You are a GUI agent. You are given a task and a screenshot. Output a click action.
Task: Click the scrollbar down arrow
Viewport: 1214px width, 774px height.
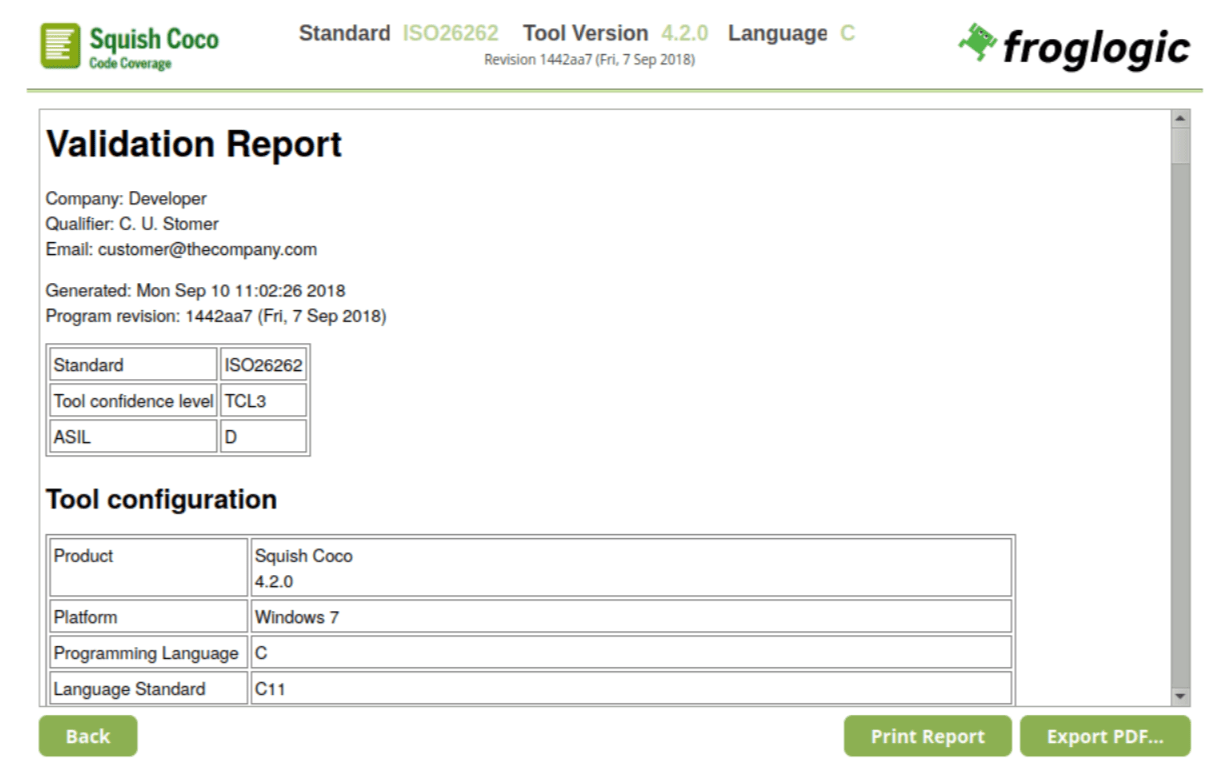(x=1180, y=695)
